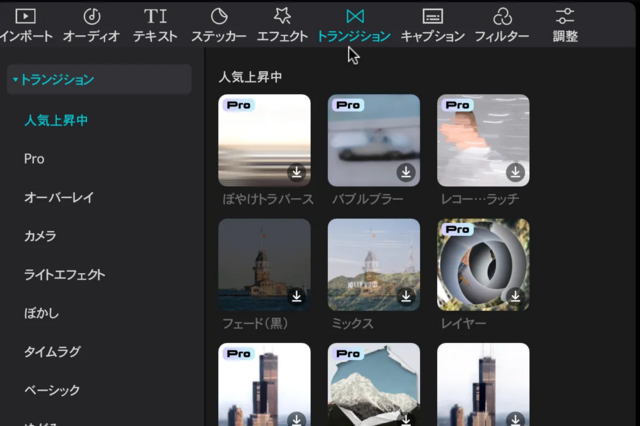
Task: Click the Pro badge on ぼやけトラバース
Action: coord(239,105)
